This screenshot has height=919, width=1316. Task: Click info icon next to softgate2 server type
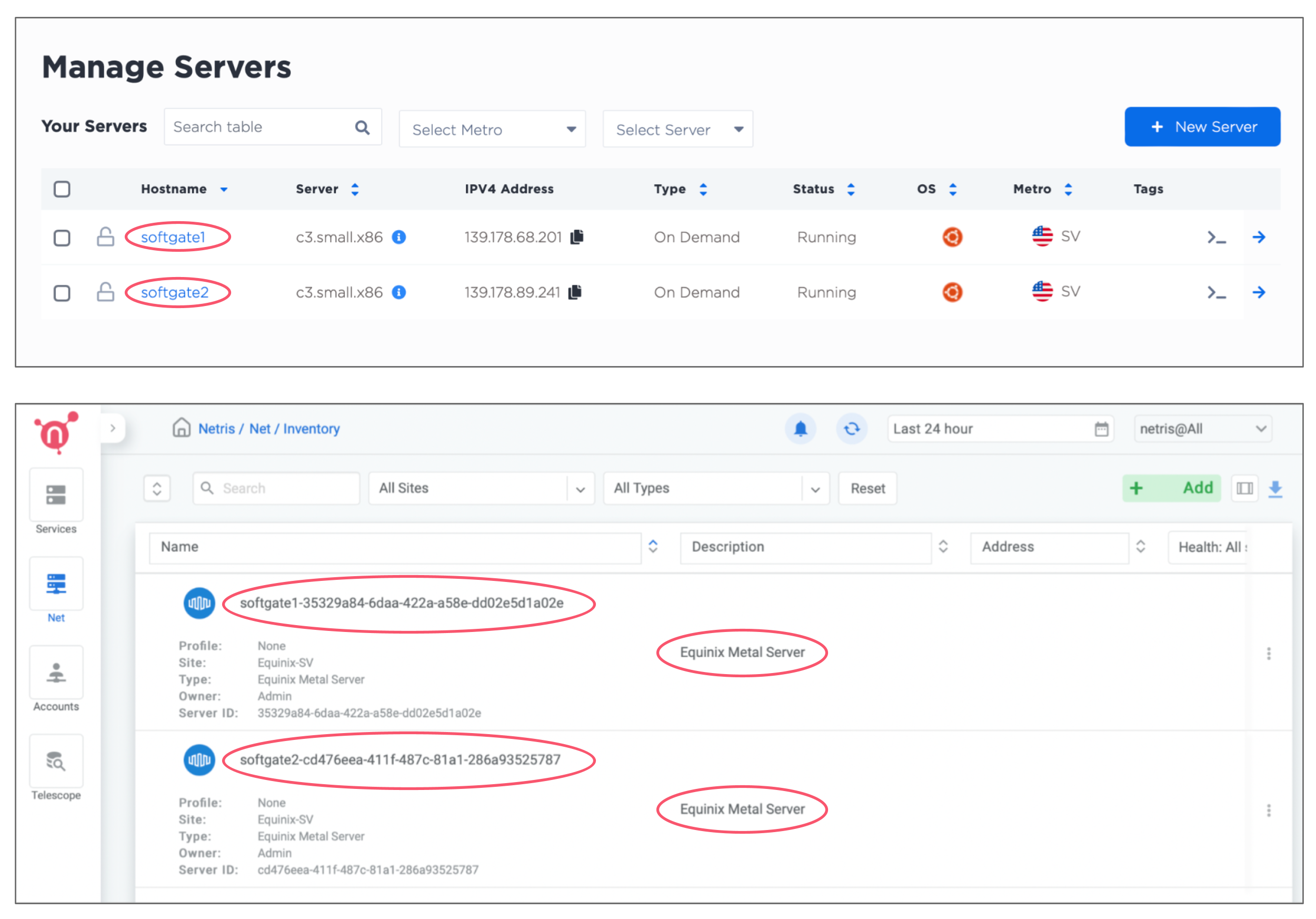click(x=399, y=292)
